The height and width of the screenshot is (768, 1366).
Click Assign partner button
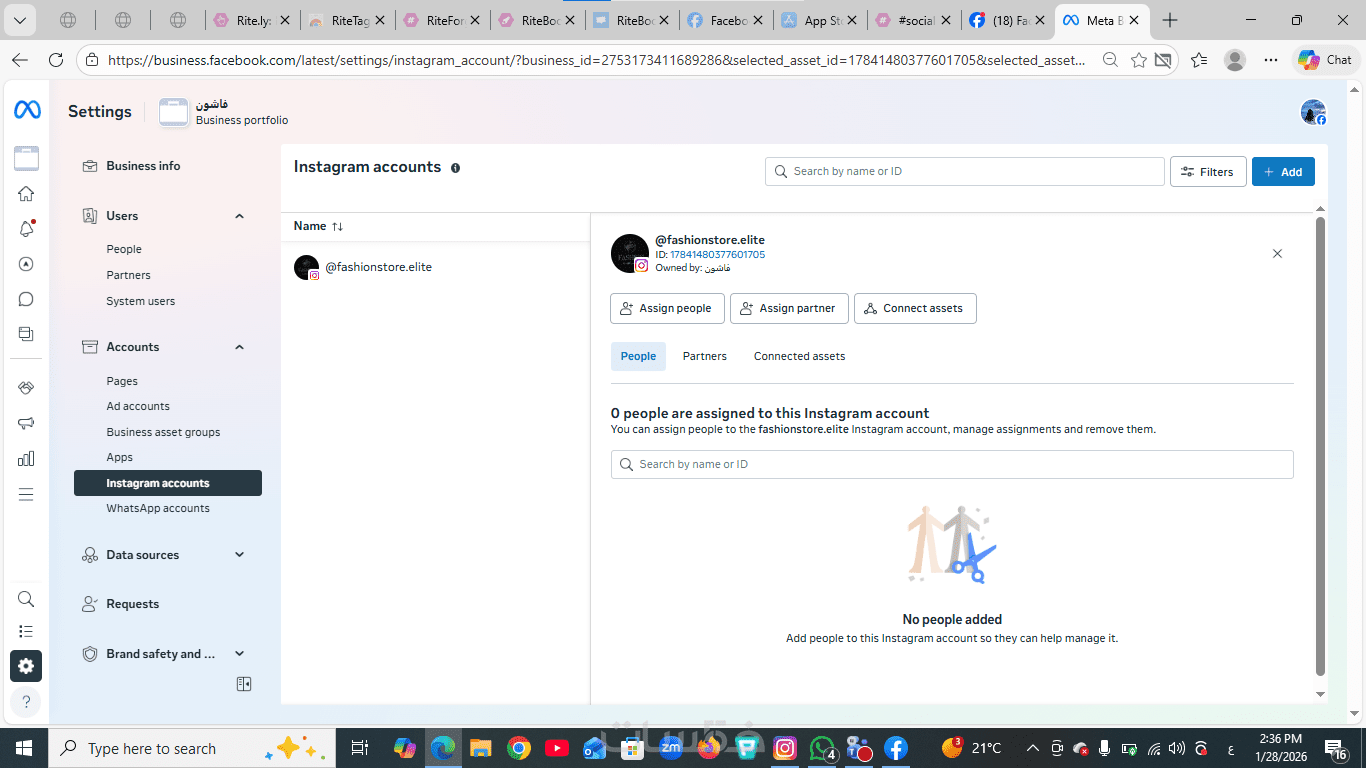click(x=789, y=308)
